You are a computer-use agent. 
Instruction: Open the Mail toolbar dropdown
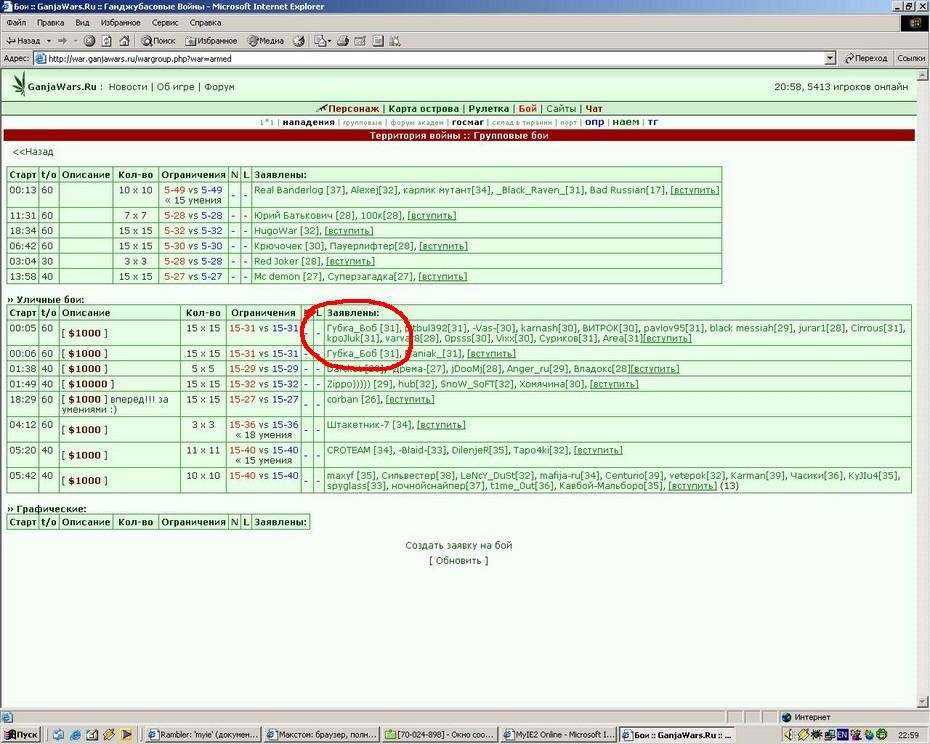click(x=322, y=41)
